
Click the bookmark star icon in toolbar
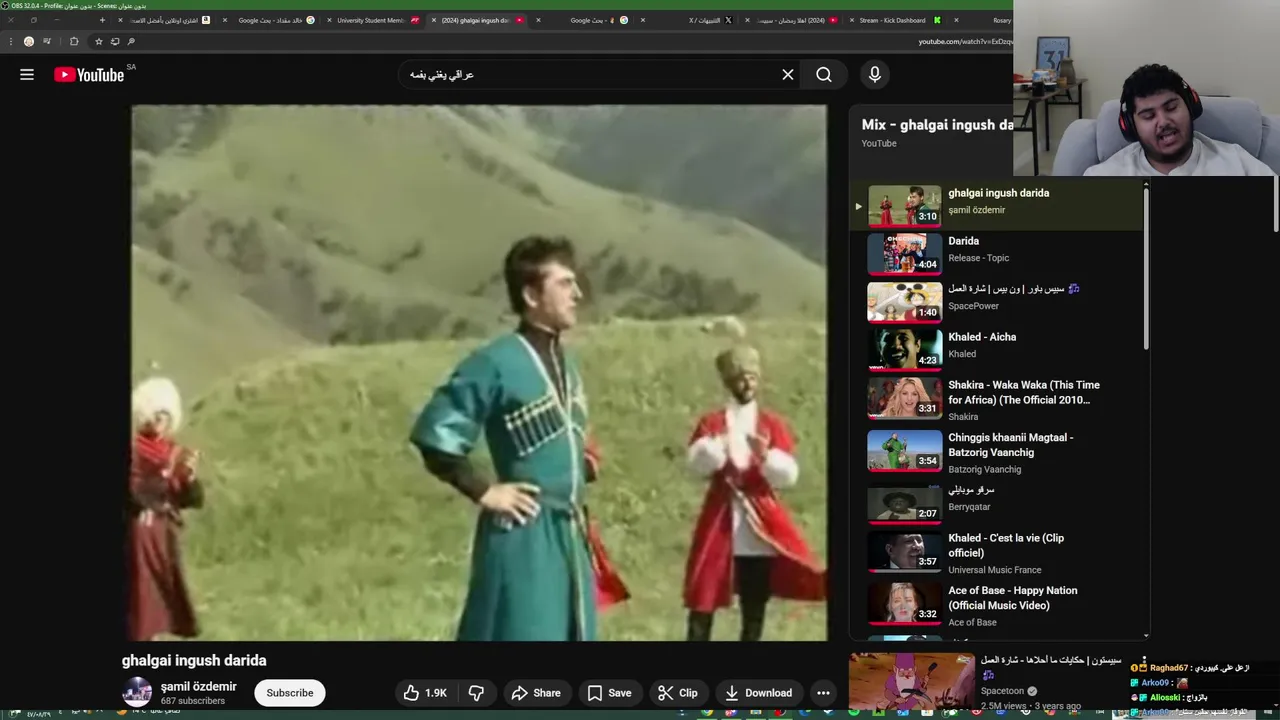pos(98,41)
